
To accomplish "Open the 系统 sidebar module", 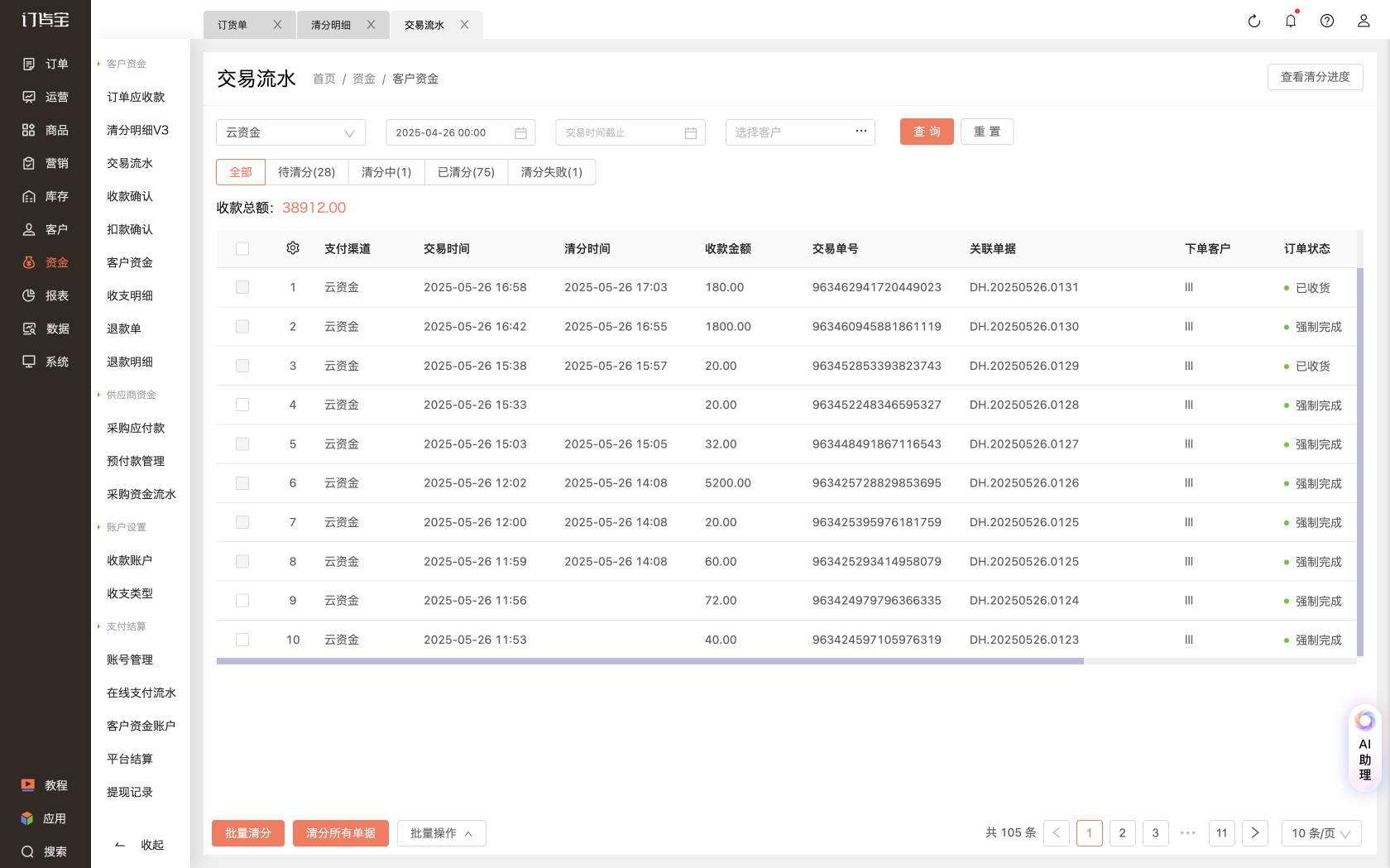I will pyautogui.click(x=46, y=362).
